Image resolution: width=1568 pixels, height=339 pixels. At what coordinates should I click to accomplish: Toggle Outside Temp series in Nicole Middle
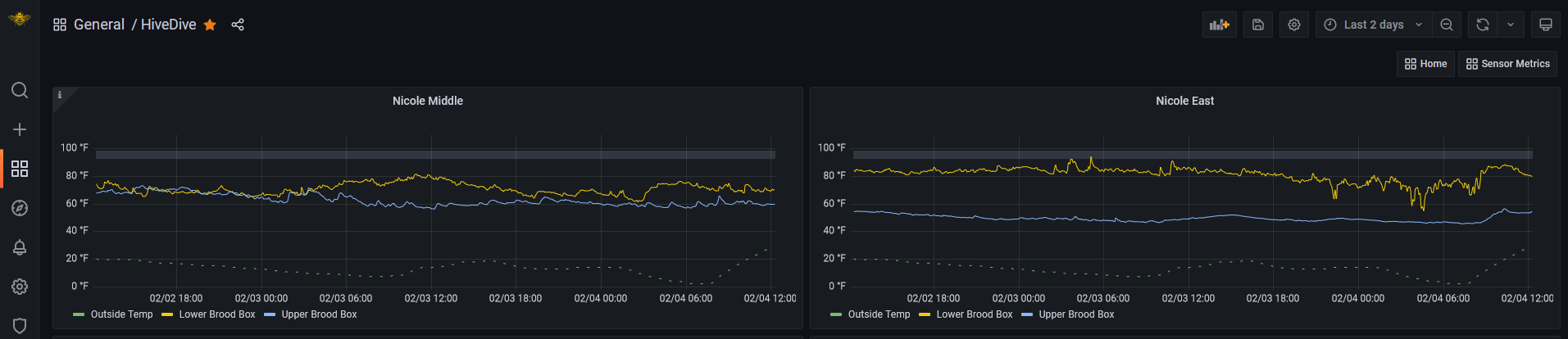(x=121, y=314)
